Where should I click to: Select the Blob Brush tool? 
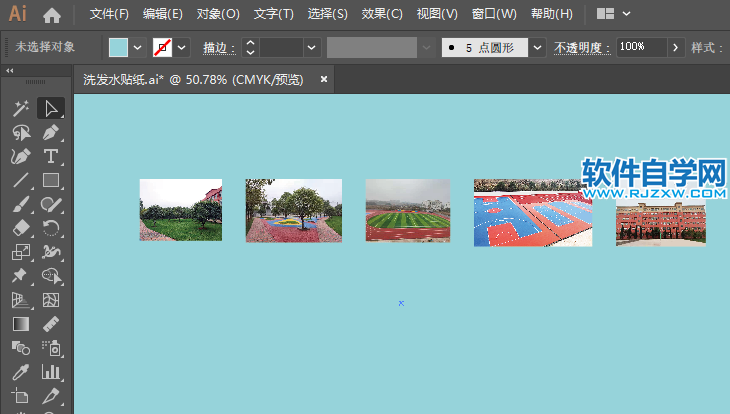click(x=51, y=204)
